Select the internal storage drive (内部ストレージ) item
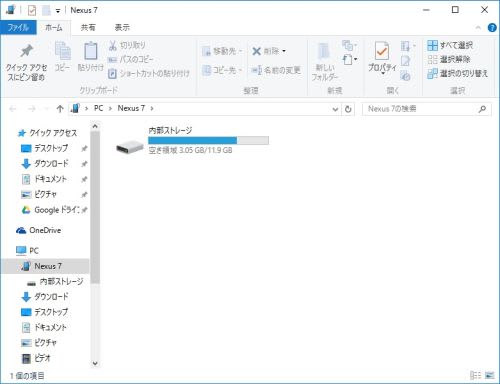 click(192, 140)
